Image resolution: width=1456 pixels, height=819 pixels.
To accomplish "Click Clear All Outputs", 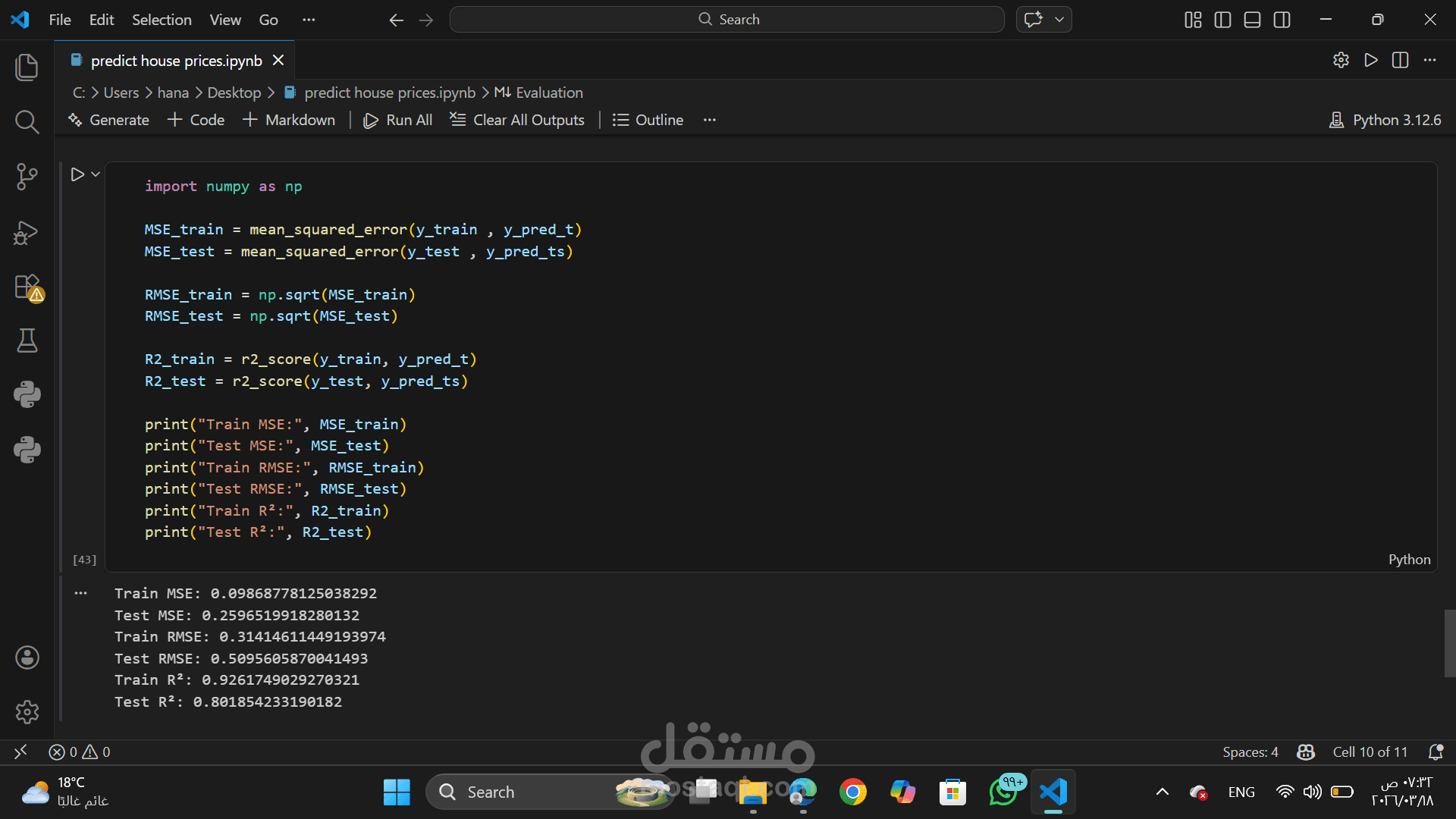I will (517, 120).
